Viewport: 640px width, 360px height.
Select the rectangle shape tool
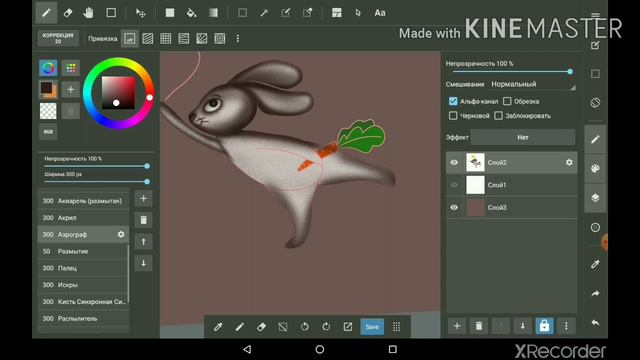(111, 13)
